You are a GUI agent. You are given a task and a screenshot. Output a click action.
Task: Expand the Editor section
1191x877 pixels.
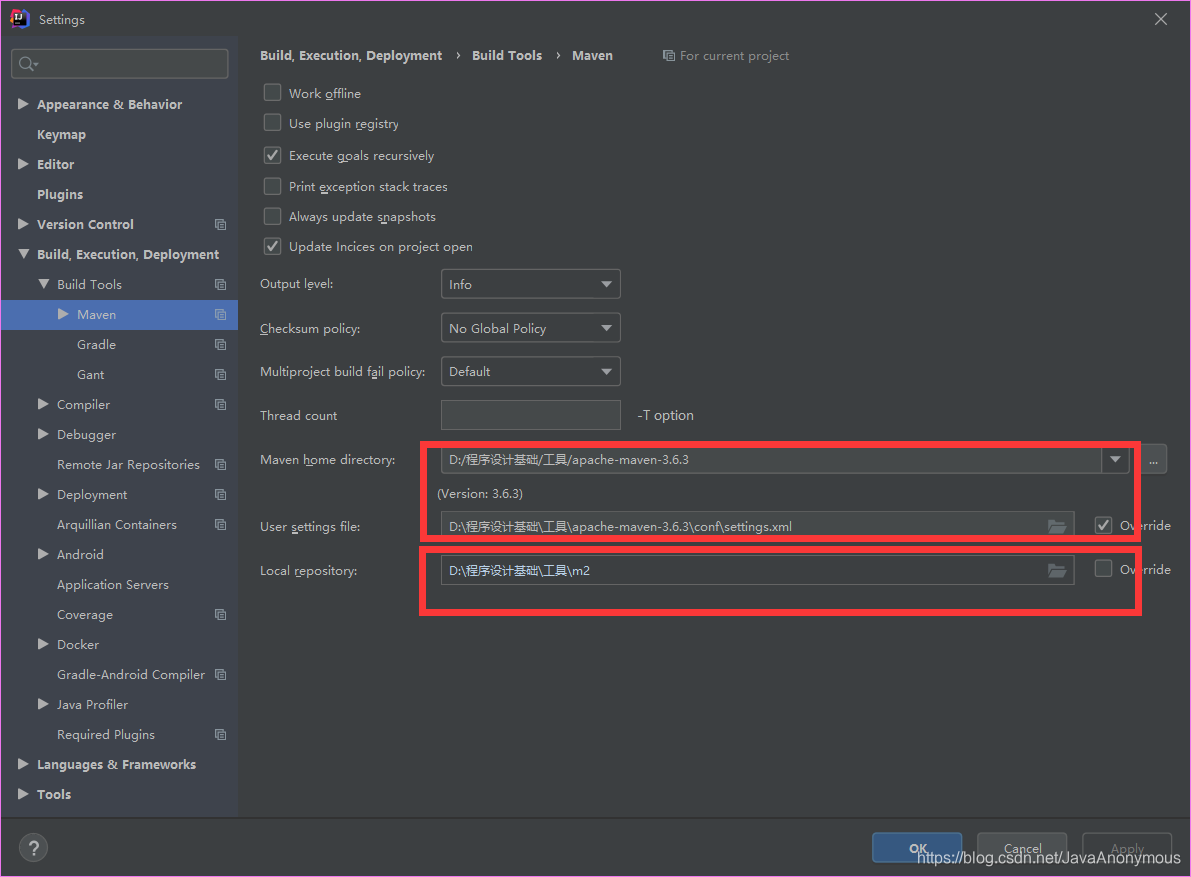pos(23,164)
